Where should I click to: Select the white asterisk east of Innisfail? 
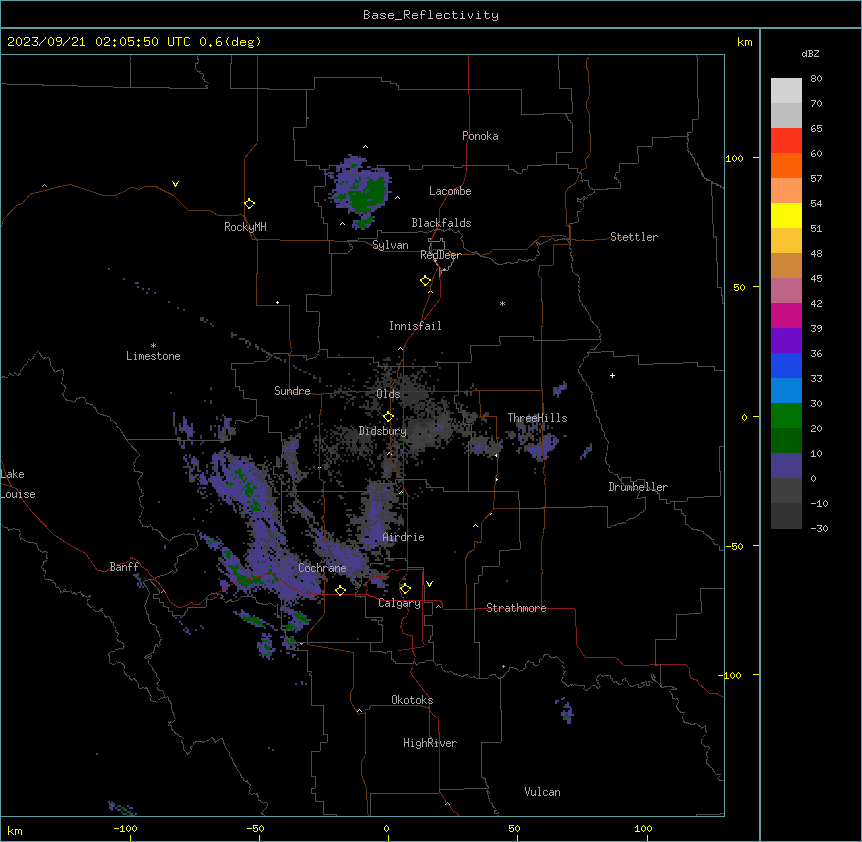[x=502, y=304]
